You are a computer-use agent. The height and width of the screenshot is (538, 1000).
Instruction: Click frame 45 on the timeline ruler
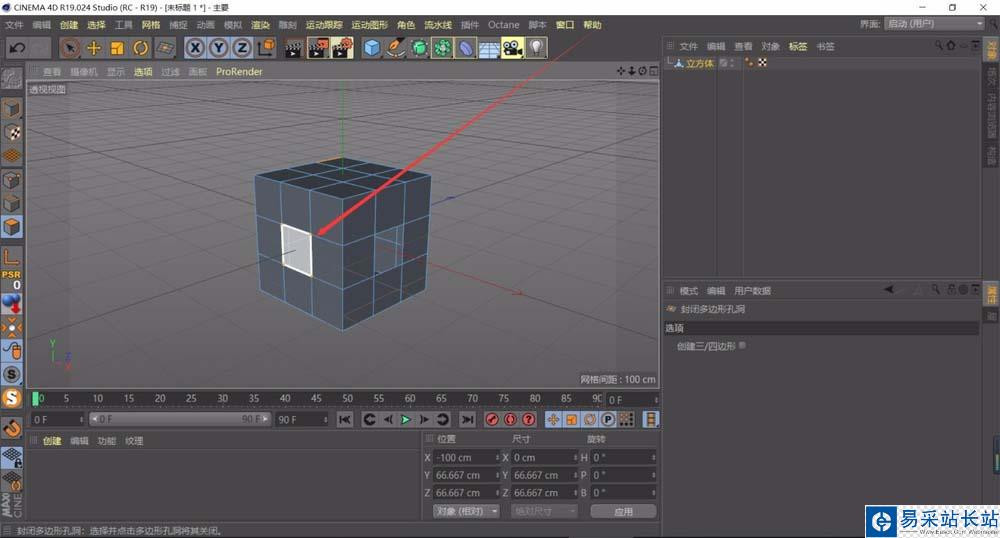[x=316, y=398]
